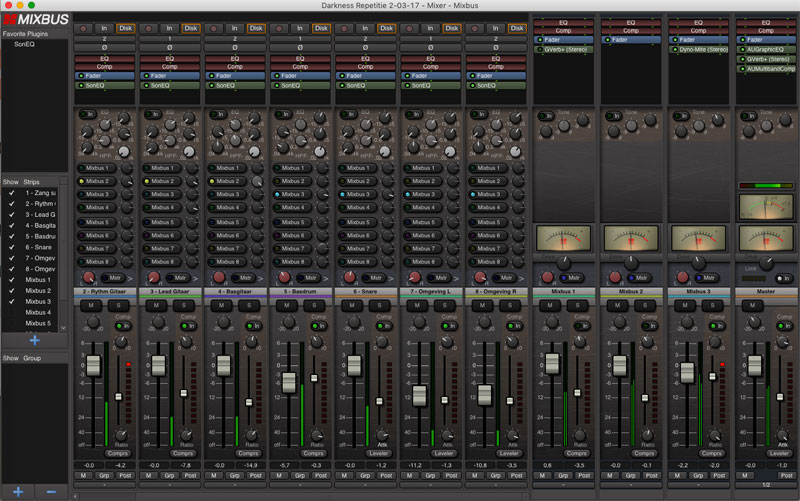Screen dimensions: 800x501
Task: Click the pan knob on Rythm Gitaar strip
Action: tap(89, 278)
